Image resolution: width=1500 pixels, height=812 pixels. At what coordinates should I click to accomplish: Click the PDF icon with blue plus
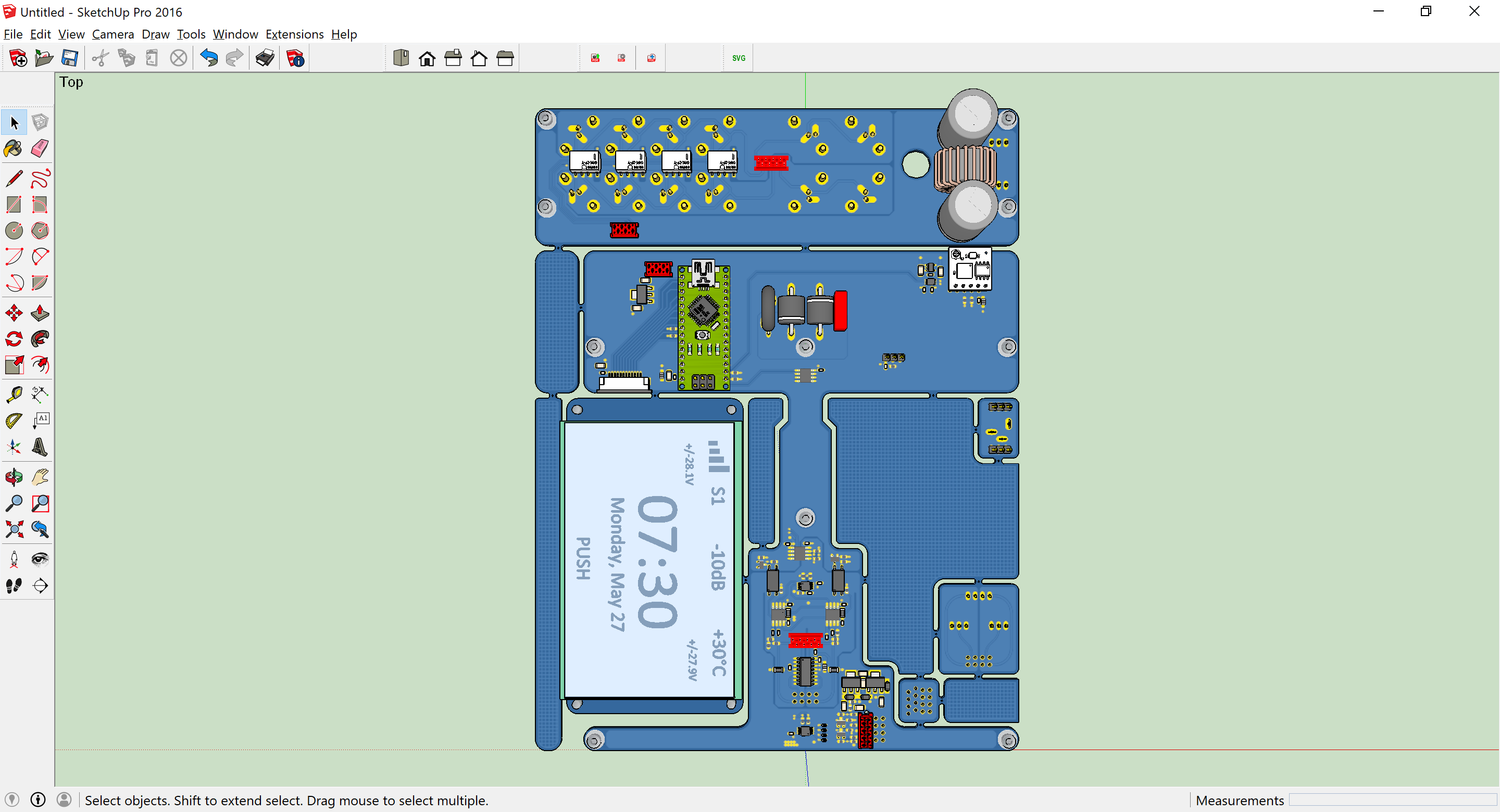tap(652, 58)
